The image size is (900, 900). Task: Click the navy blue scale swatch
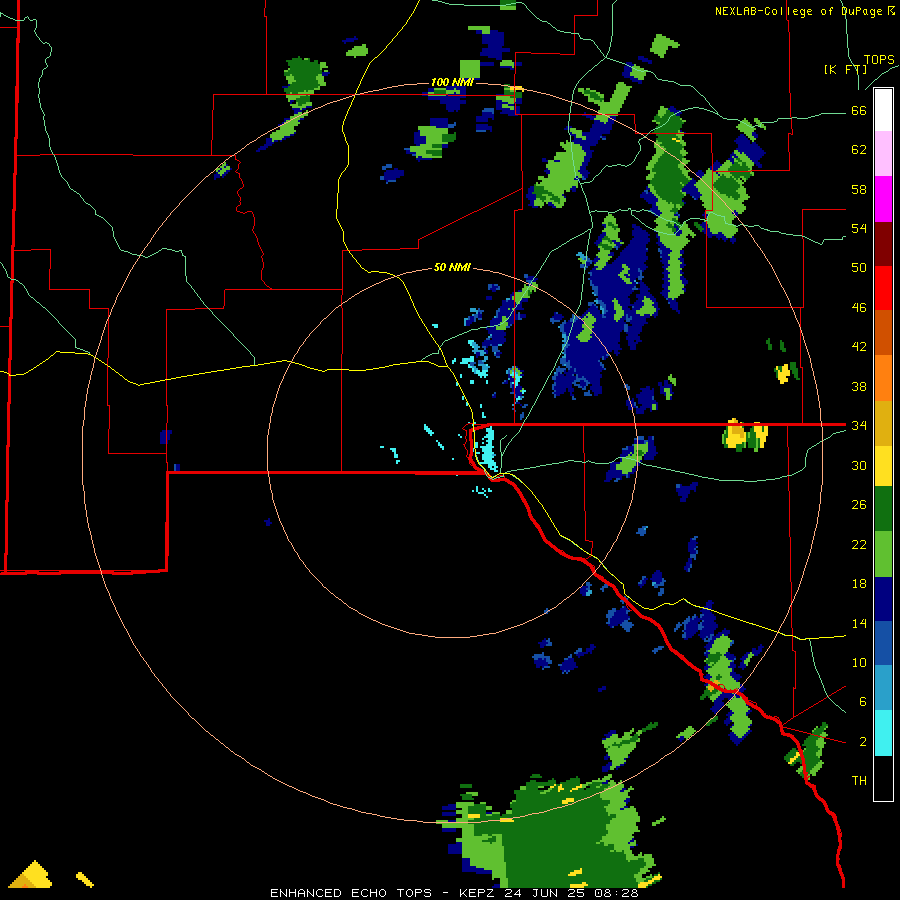tap(883, 599)
